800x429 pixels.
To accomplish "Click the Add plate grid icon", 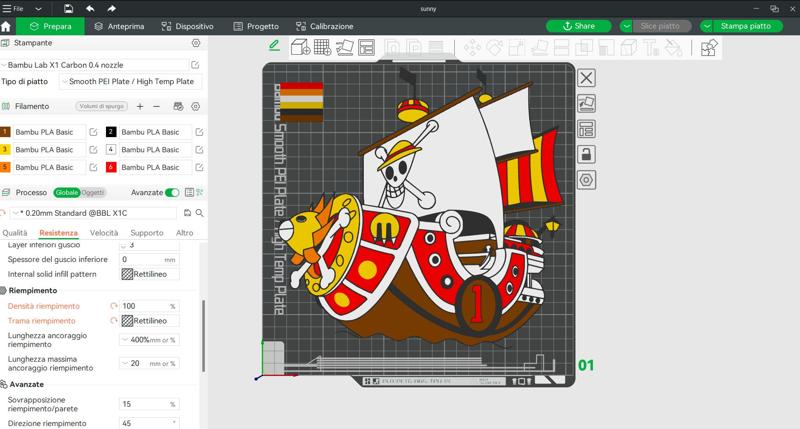I will [x=322, y=47].
